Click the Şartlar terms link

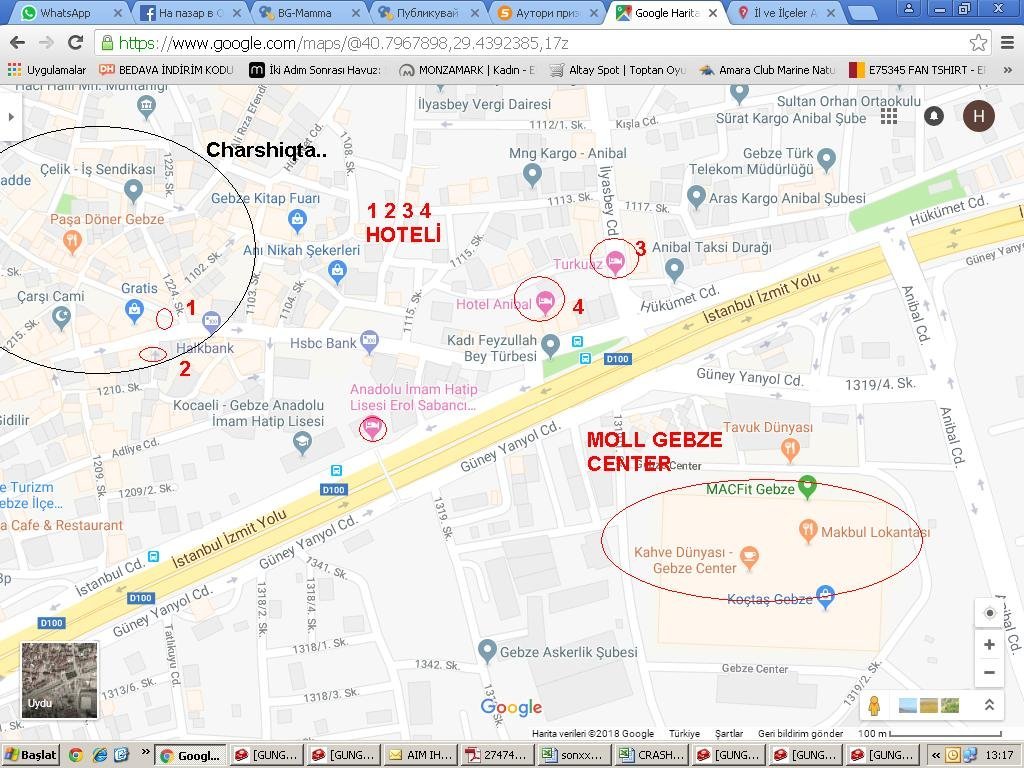click(x=729, y=733)
